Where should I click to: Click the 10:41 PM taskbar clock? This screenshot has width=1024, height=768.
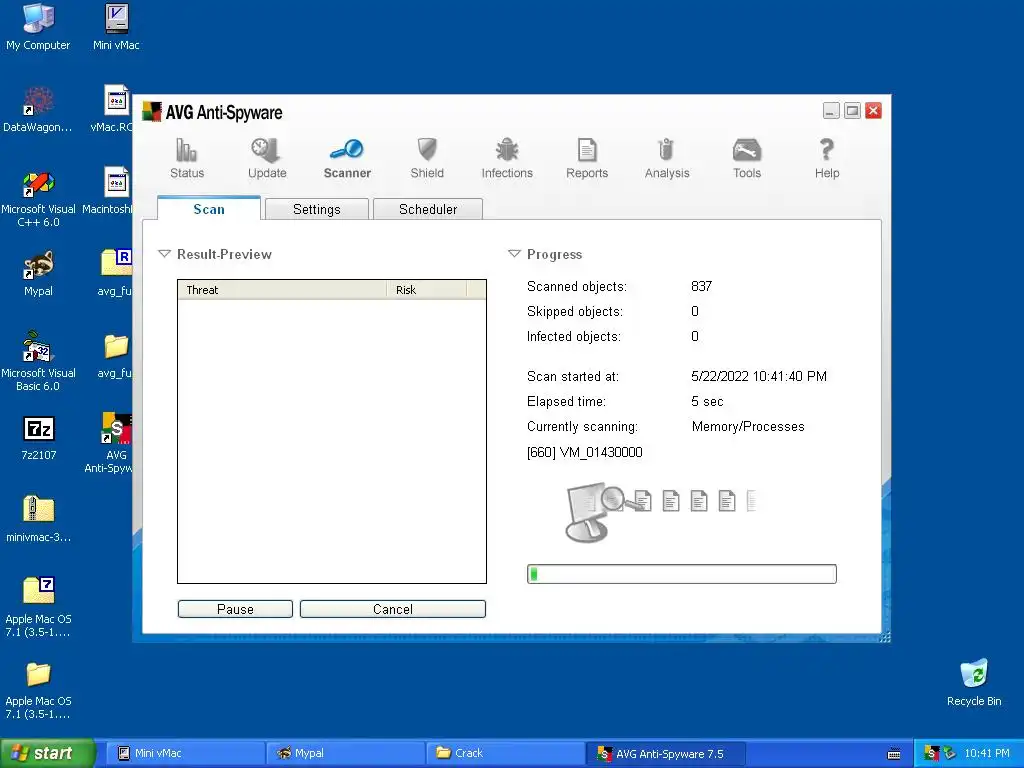(x=987, y=753)
